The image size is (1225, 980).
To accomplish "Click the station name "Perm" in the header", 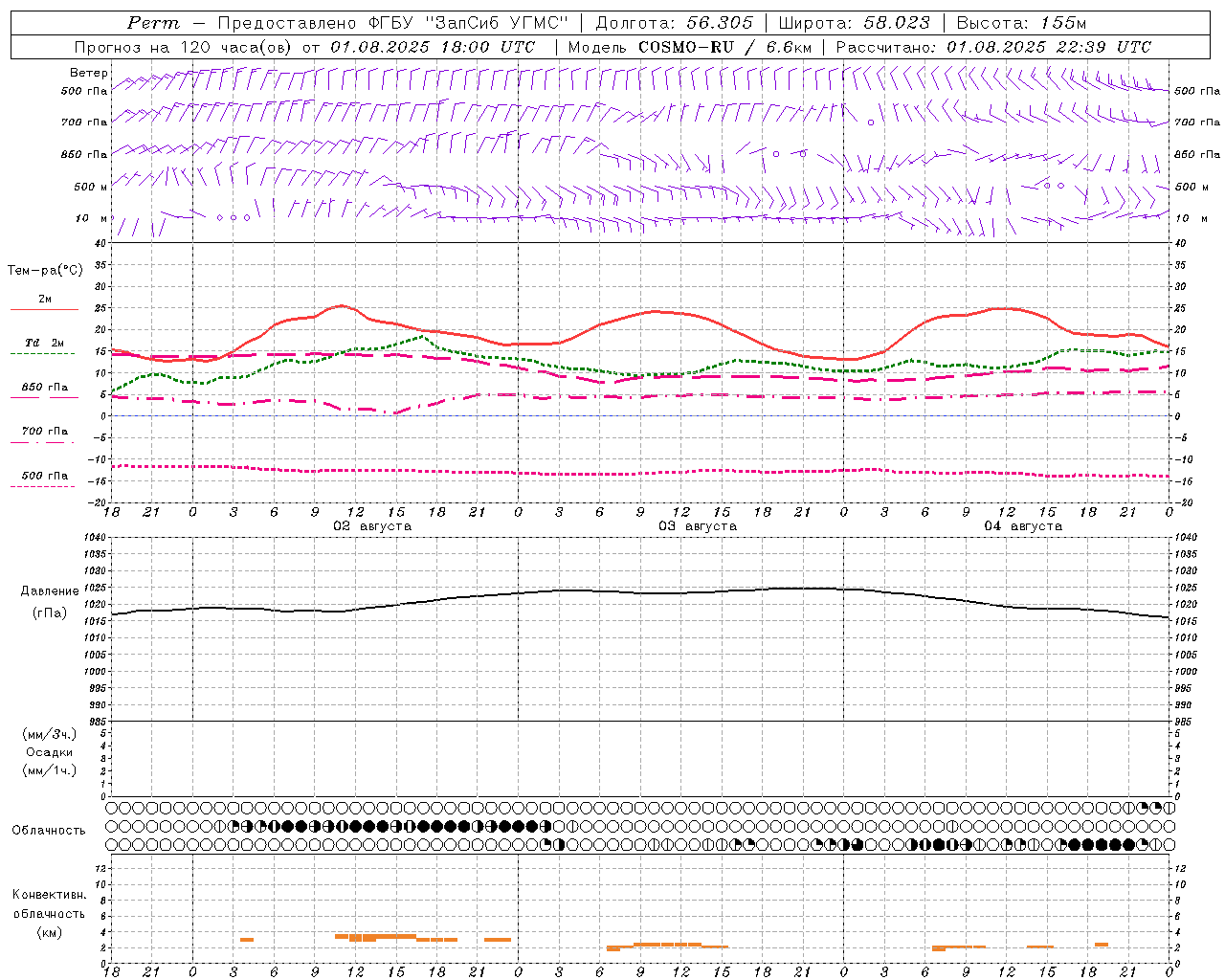I will pos(153,23).
